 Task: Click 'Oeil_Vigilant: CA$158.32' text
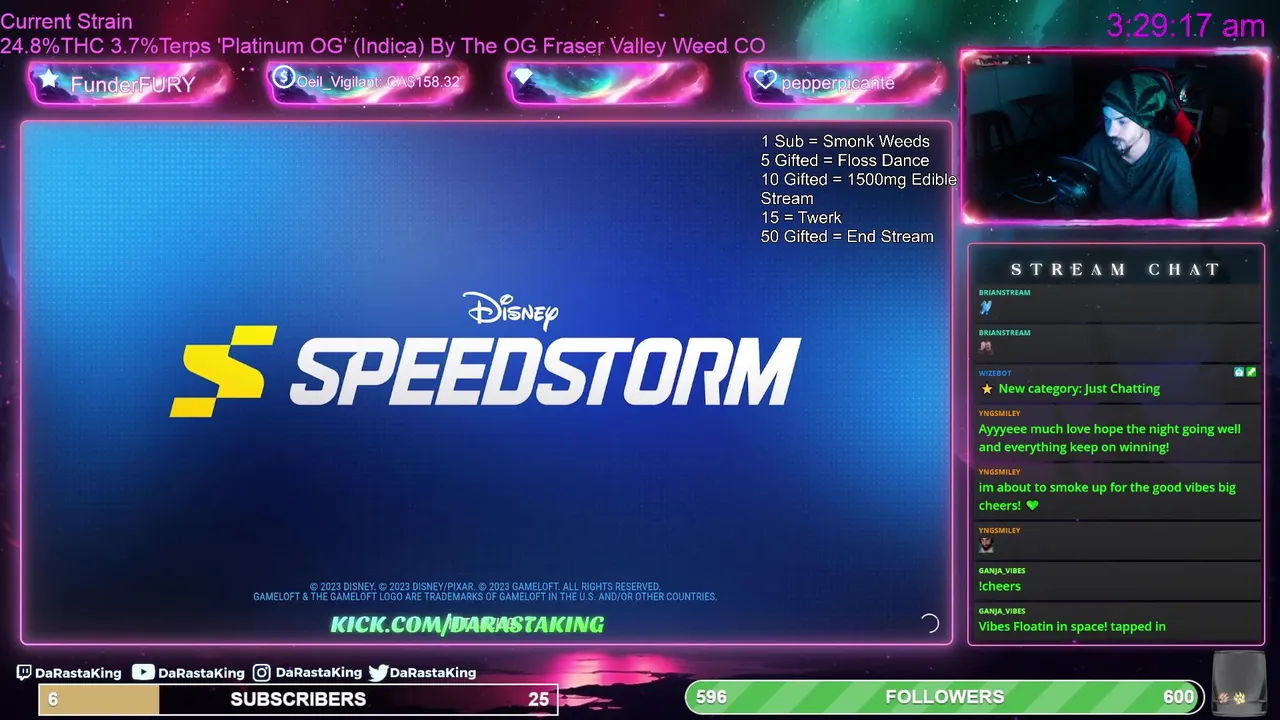(378, 82)
